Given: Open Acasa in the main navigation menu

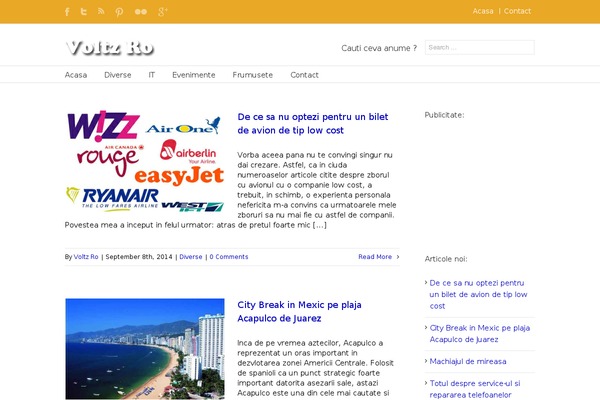Looking at the screenshot, I should point(76,75).
